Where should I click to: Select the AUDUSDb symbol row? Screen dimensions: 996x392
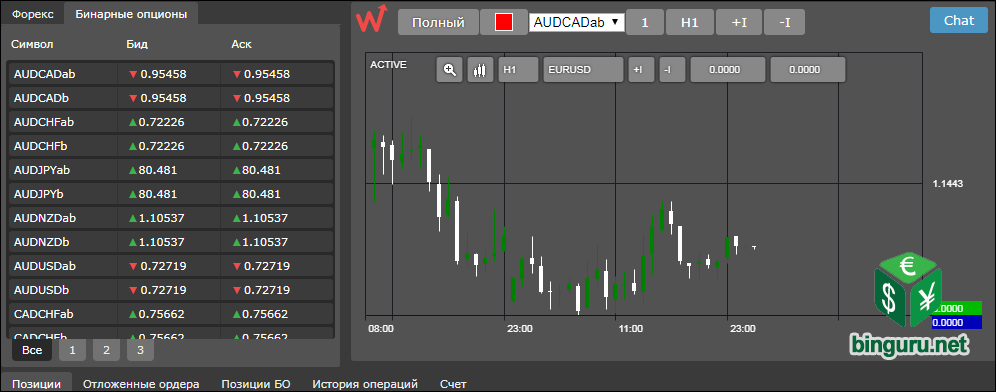pyautogui.click(x=171, y=290)
